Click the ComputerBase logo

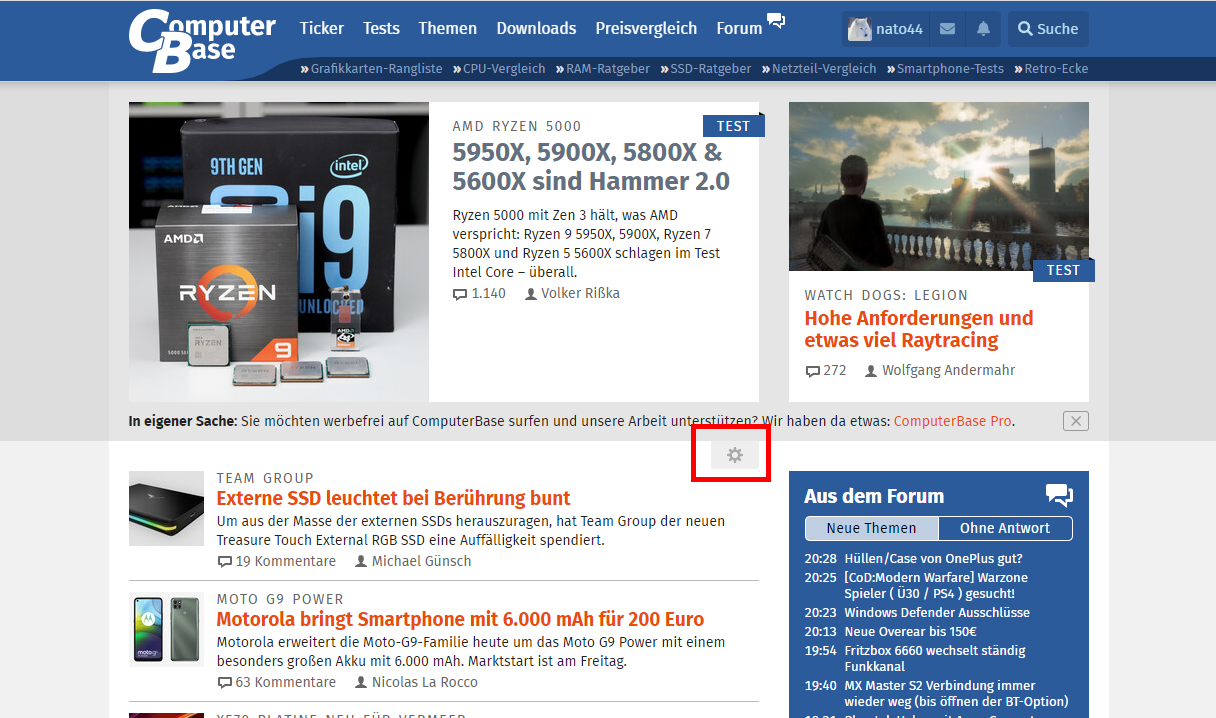[x=201, y=40]
